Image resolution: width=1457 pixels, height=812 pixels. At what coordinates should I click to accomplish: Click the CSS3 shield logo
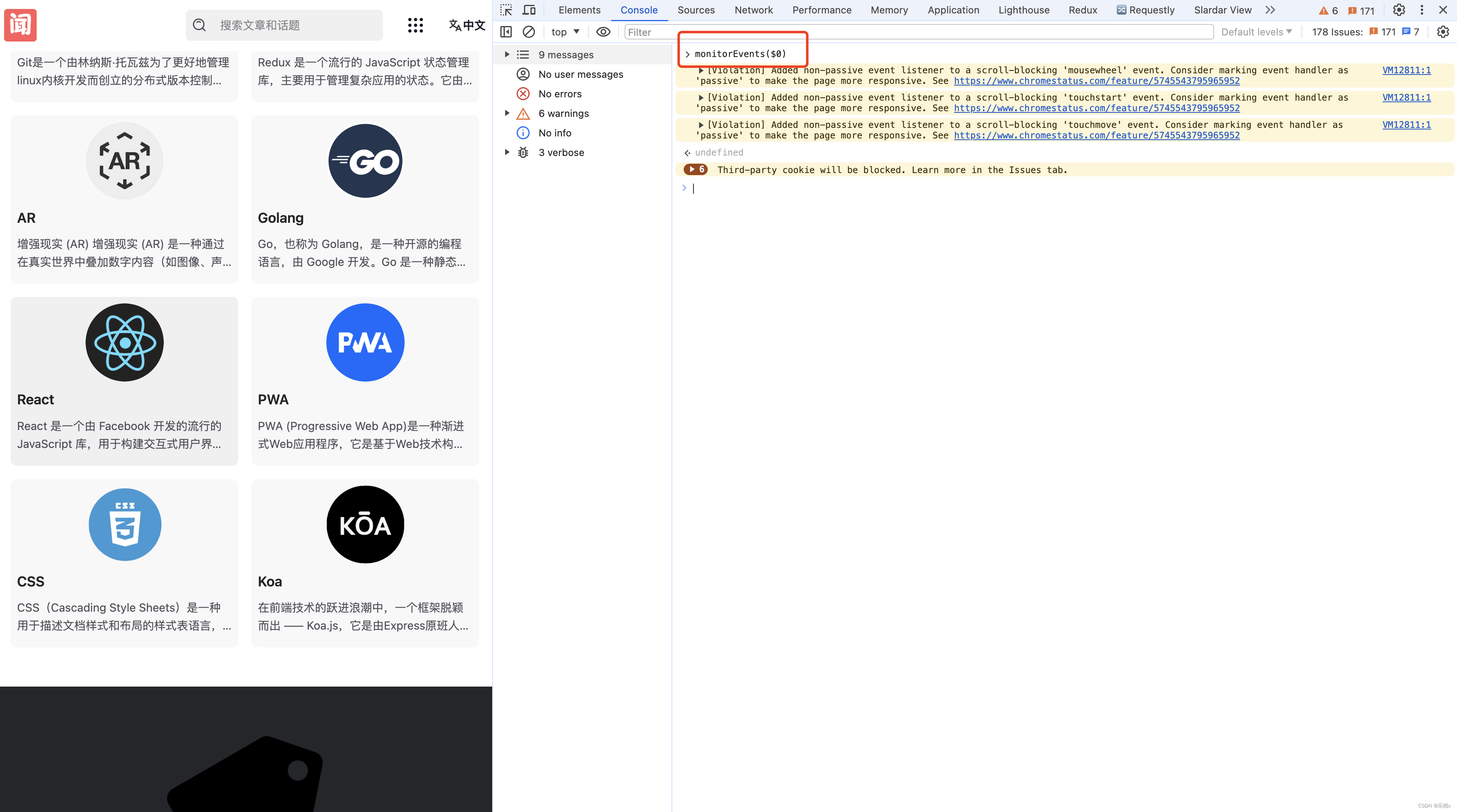tap(125, 525)
